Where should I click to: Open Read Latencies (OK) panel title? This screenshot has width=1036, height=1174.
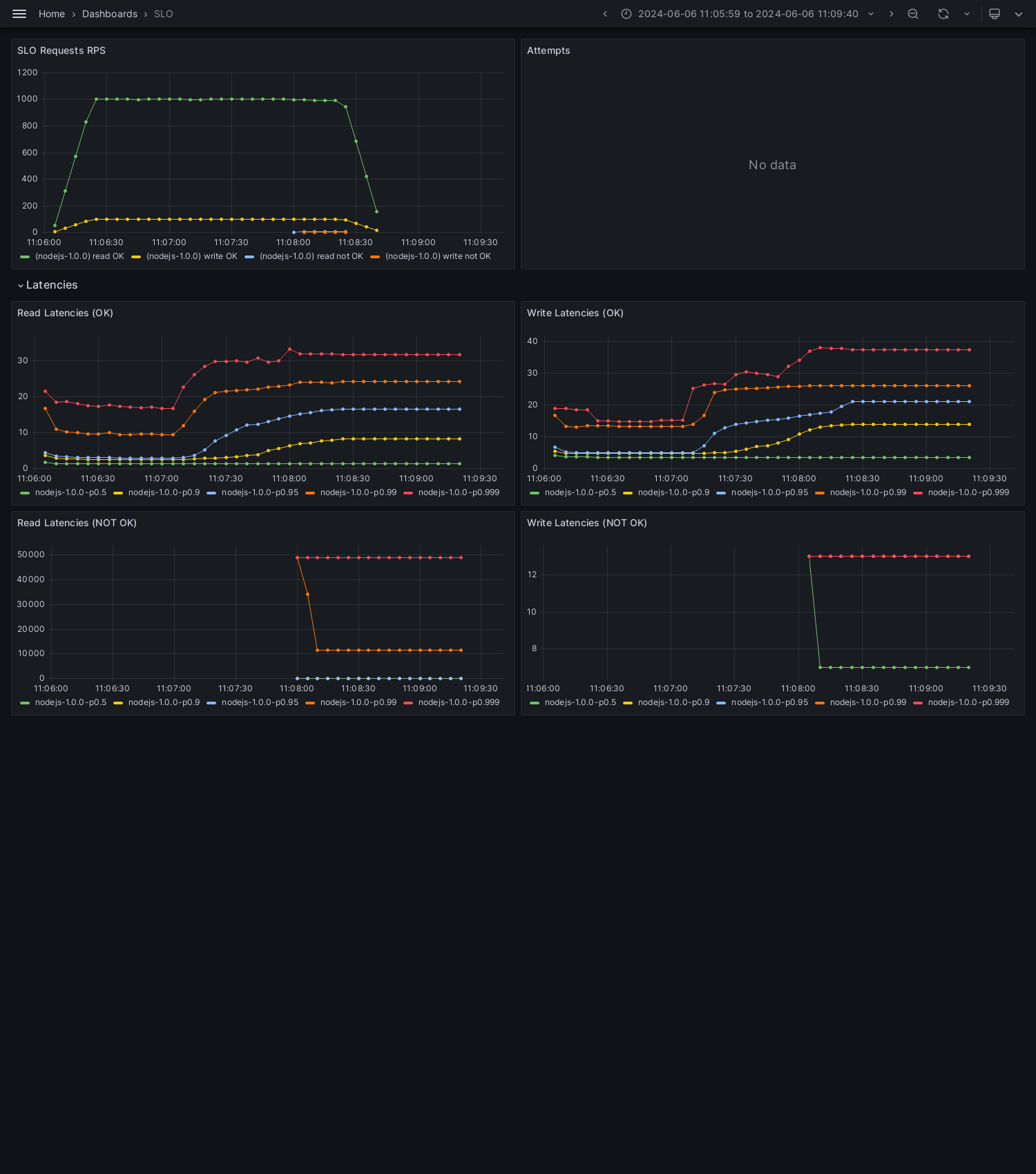tap(65, 313)
